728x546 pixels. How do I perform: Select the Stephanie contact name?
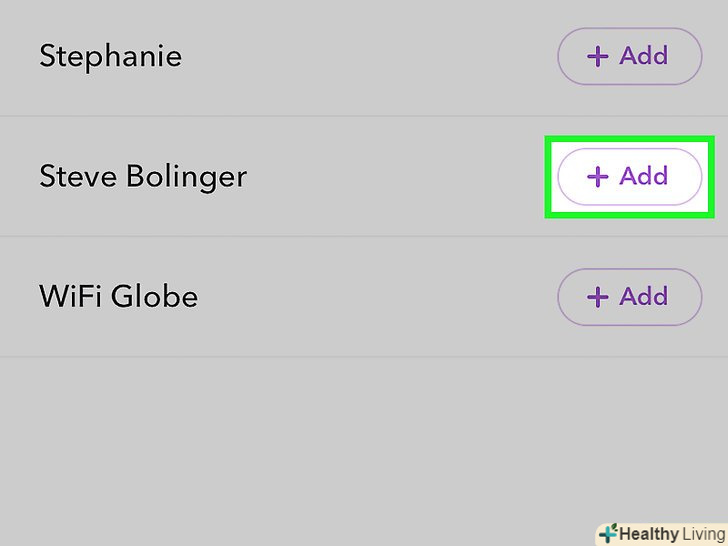tap(110, 56)
